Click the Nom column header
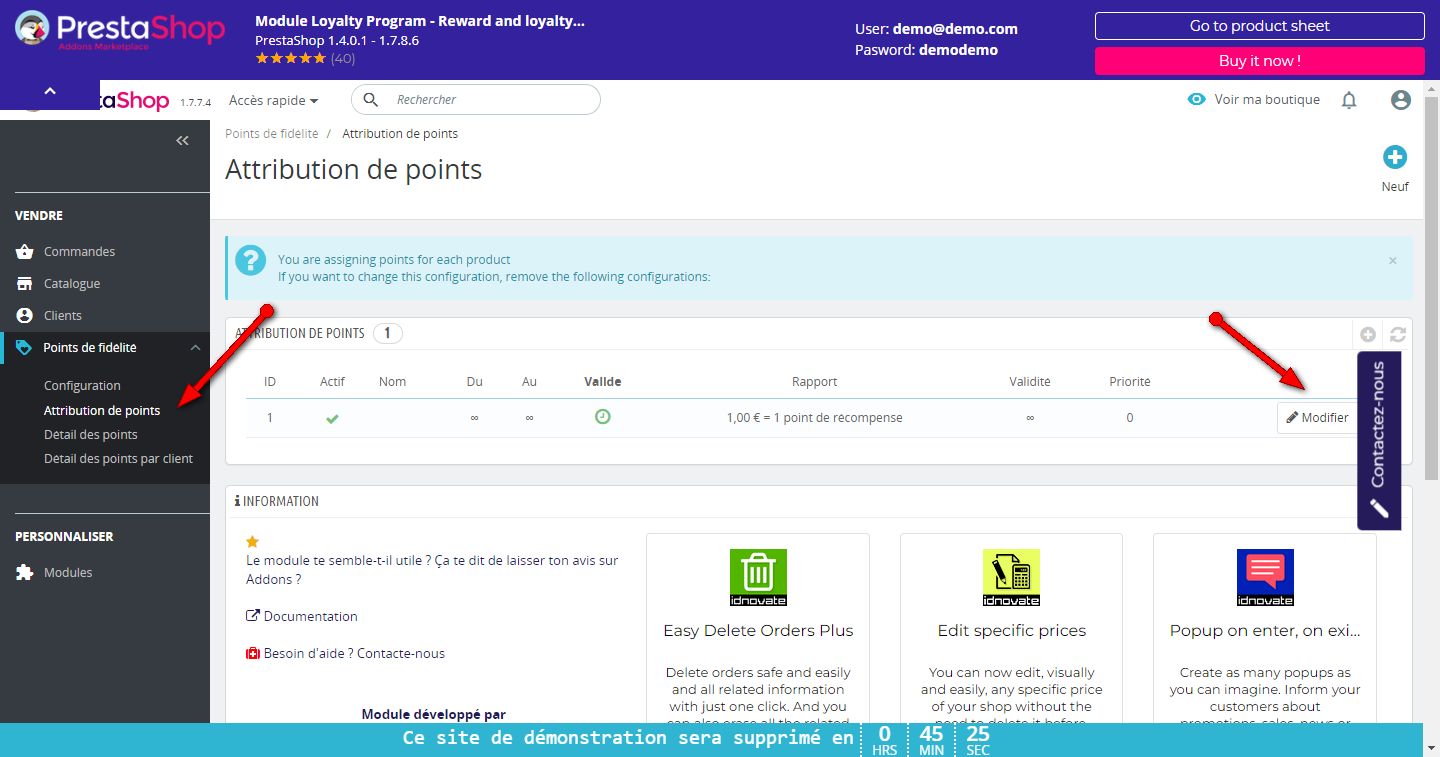 (393, 382)
